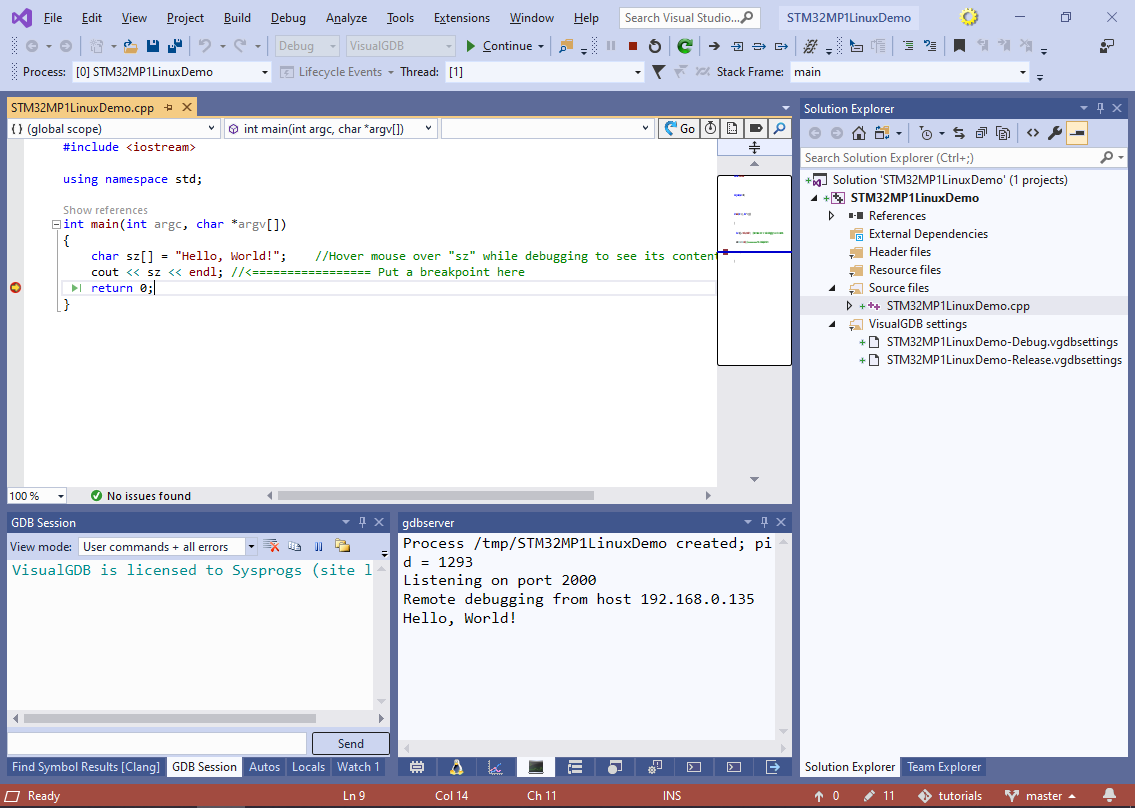The image size is (1135, 808).
Task: Click the green Hot Reload refresh icon
Action: tap(685, 46)
